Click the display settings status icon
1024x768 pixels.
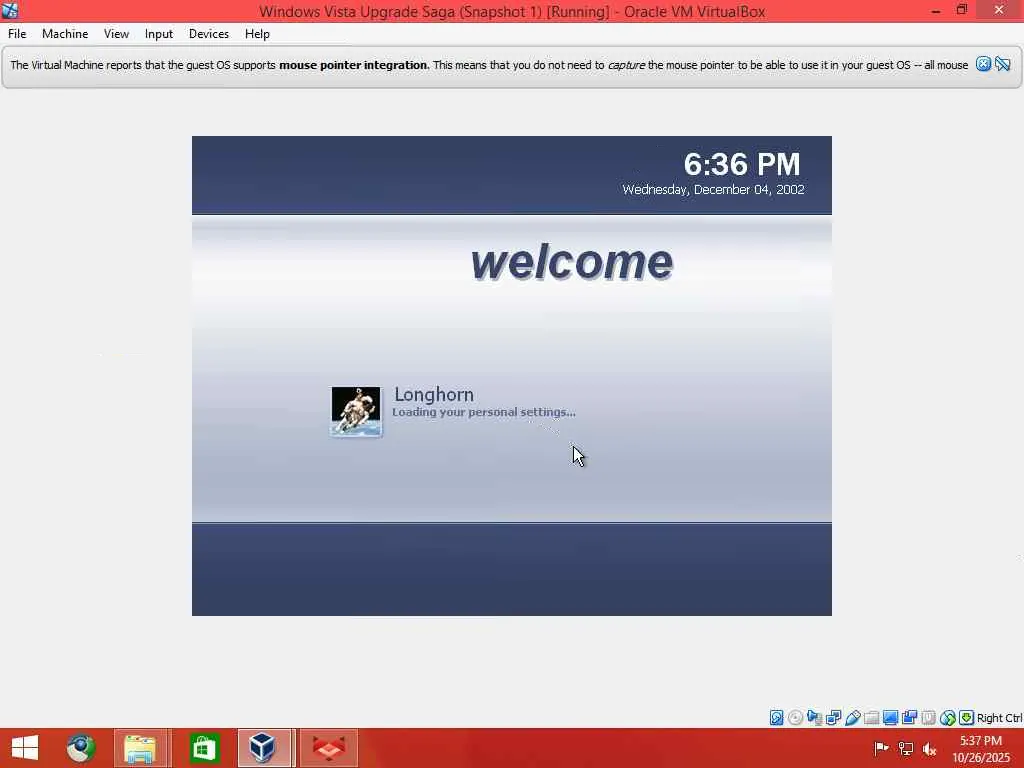click(x=890, y=718)
